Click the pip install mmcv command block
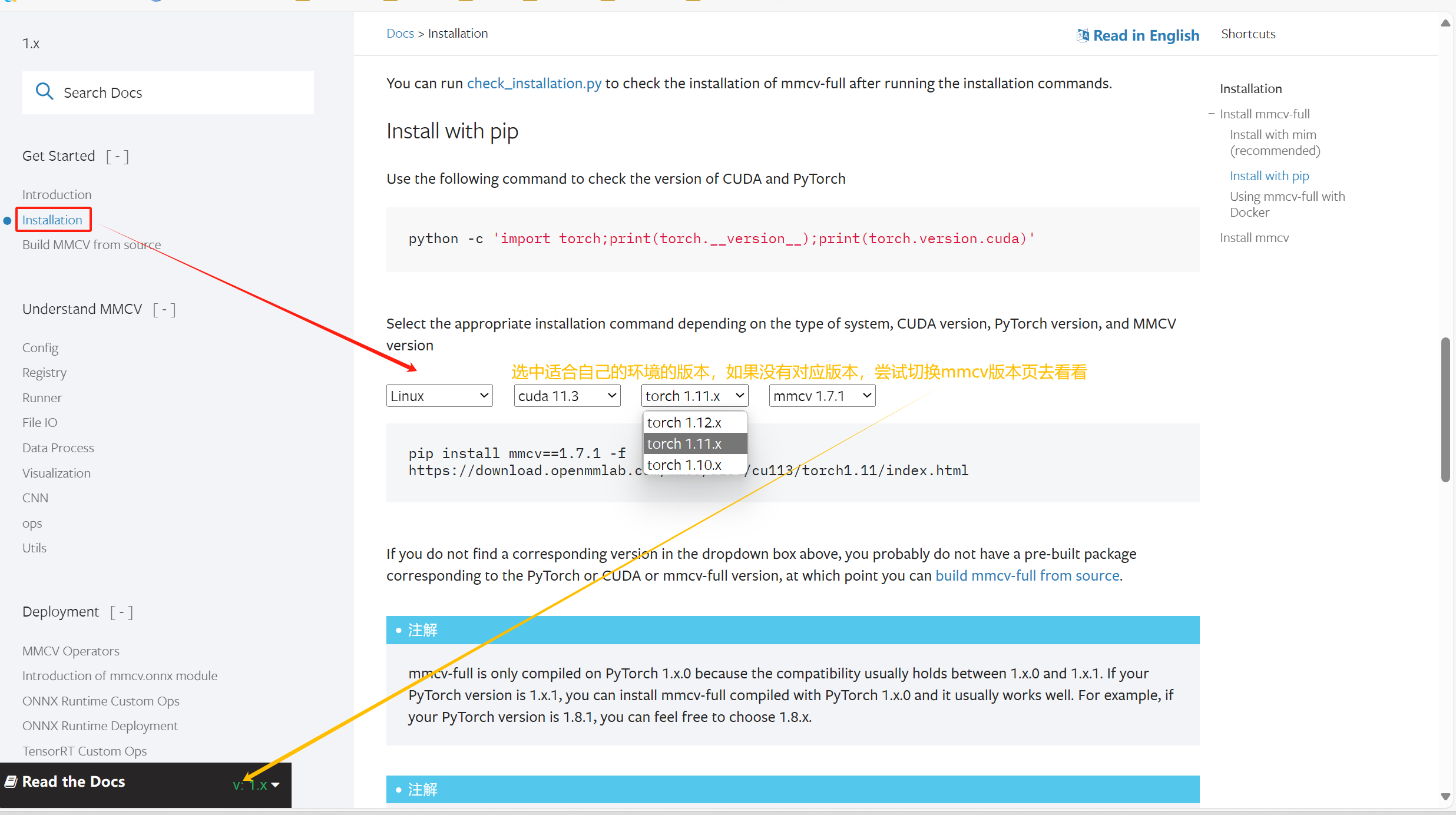Viewport: 1456px width, 815px height. click(793, 462)
